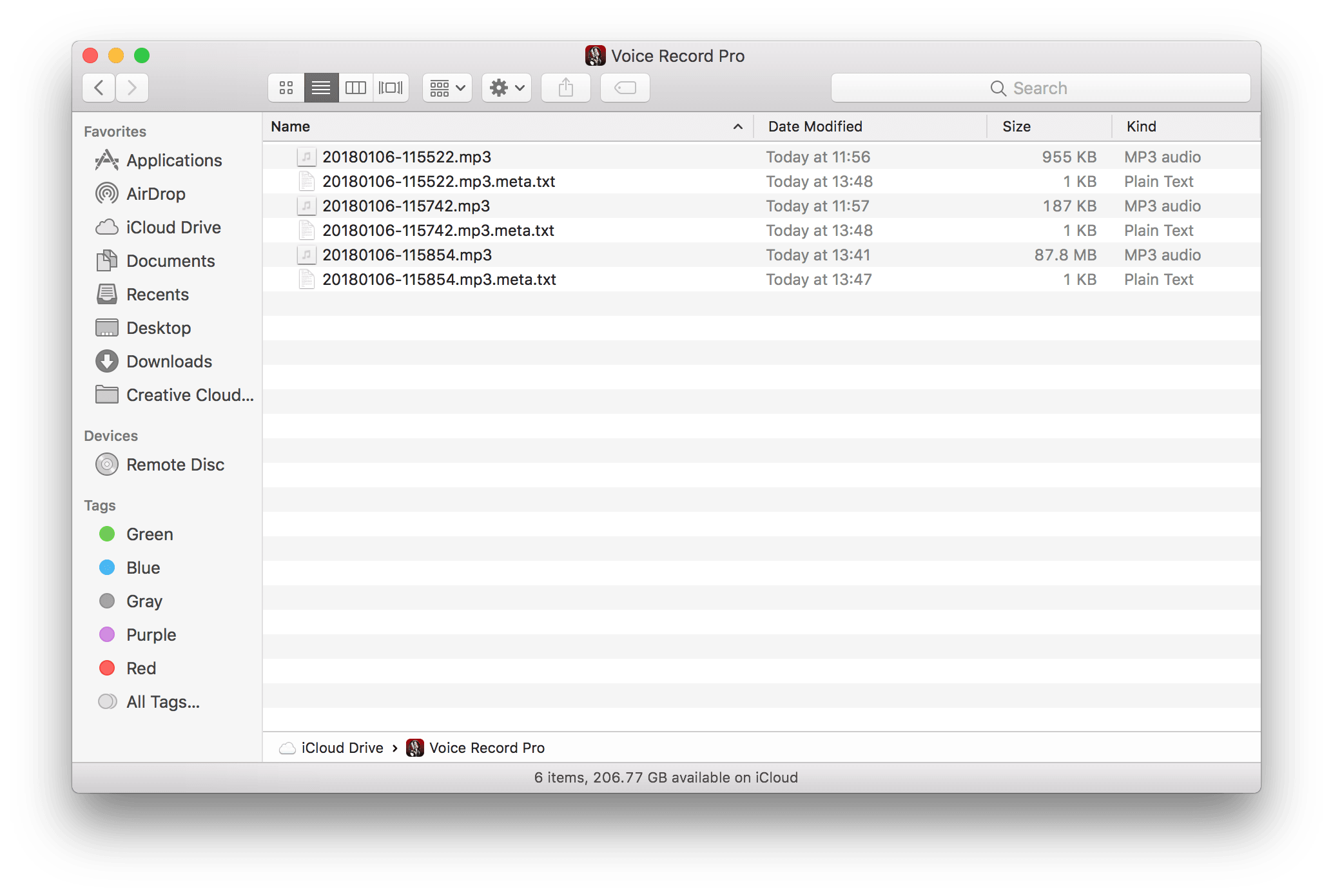Sort by the Name column header
The height and width of the screenshot is (896, 1333).
pos(508,126)
